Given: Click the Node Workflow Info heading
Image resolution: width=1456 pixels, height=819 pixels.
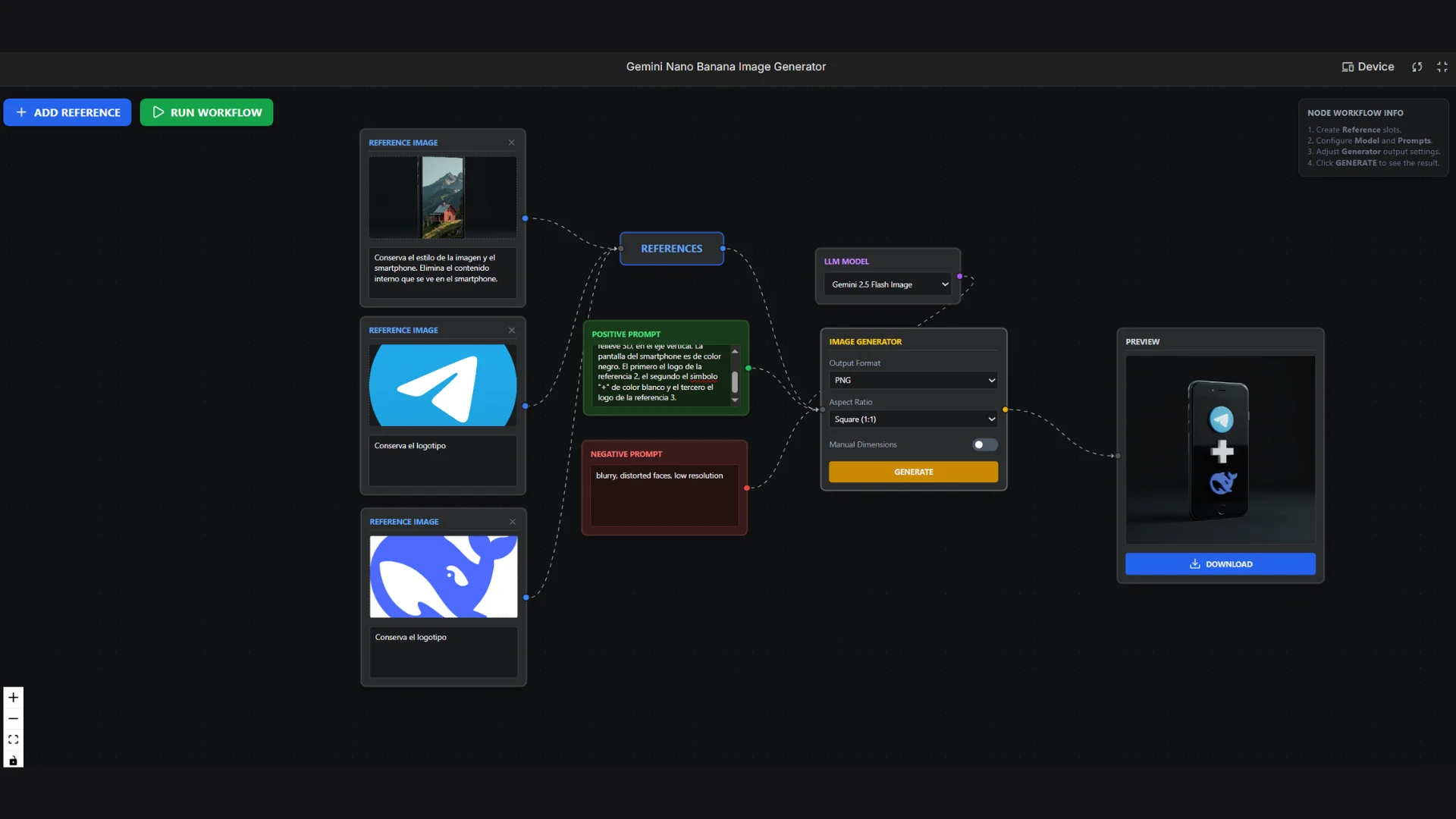Looking at the screenshot, I should click(x=1355, y=113).
